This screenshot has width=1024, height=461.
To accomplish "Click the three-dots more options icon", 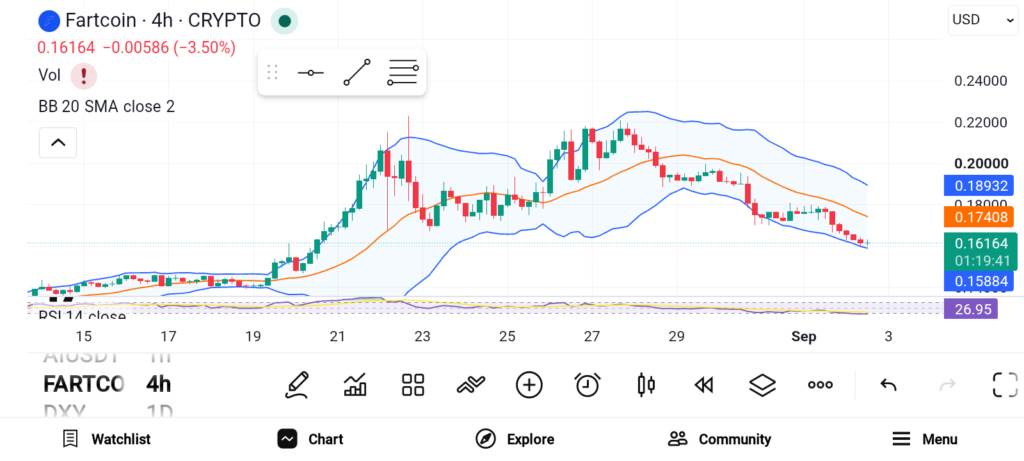I will click(820, 385).
